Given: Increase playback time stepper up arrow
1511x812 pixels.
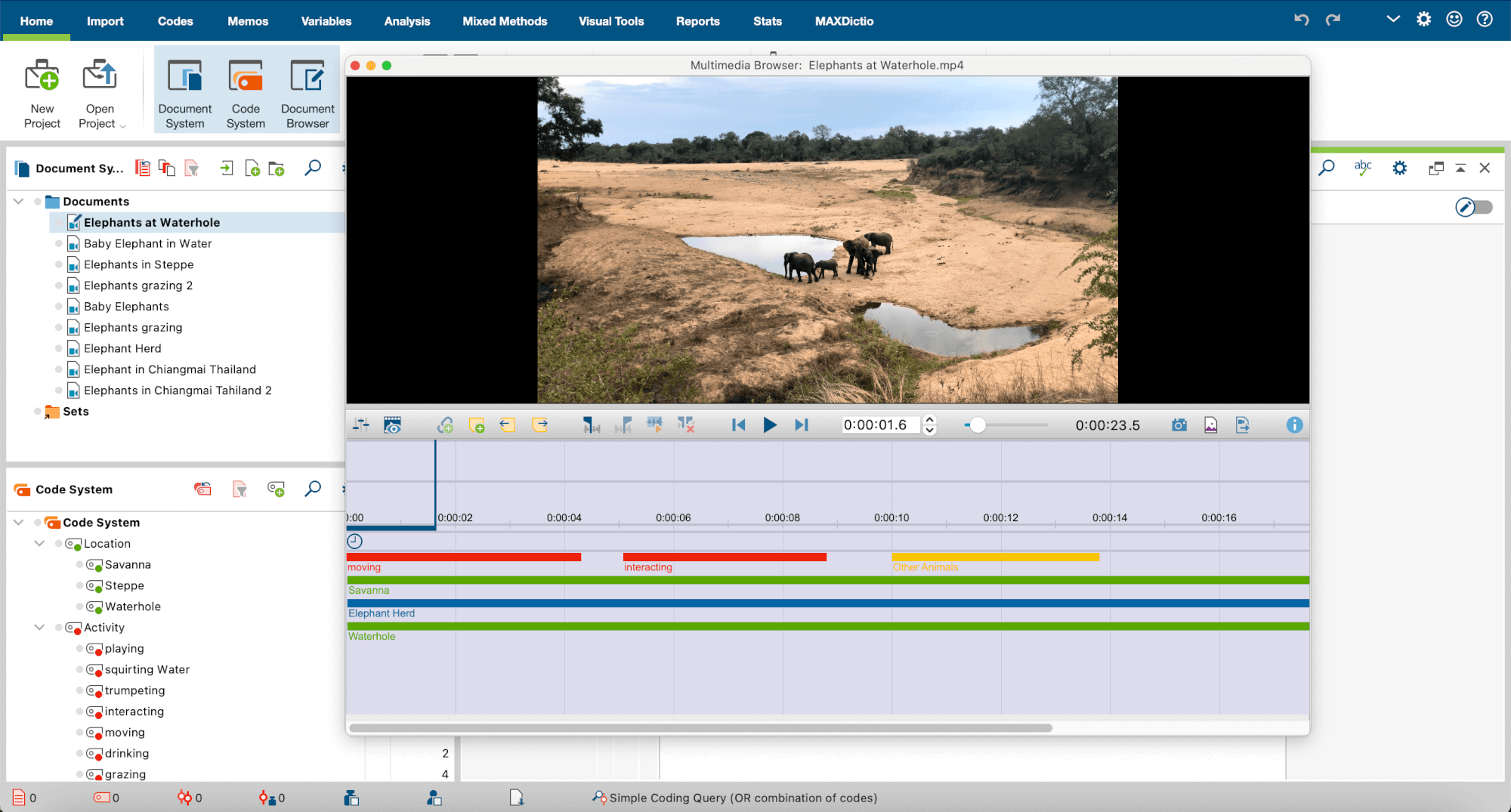Looking at the screenshot, I should tap(930, 419).
